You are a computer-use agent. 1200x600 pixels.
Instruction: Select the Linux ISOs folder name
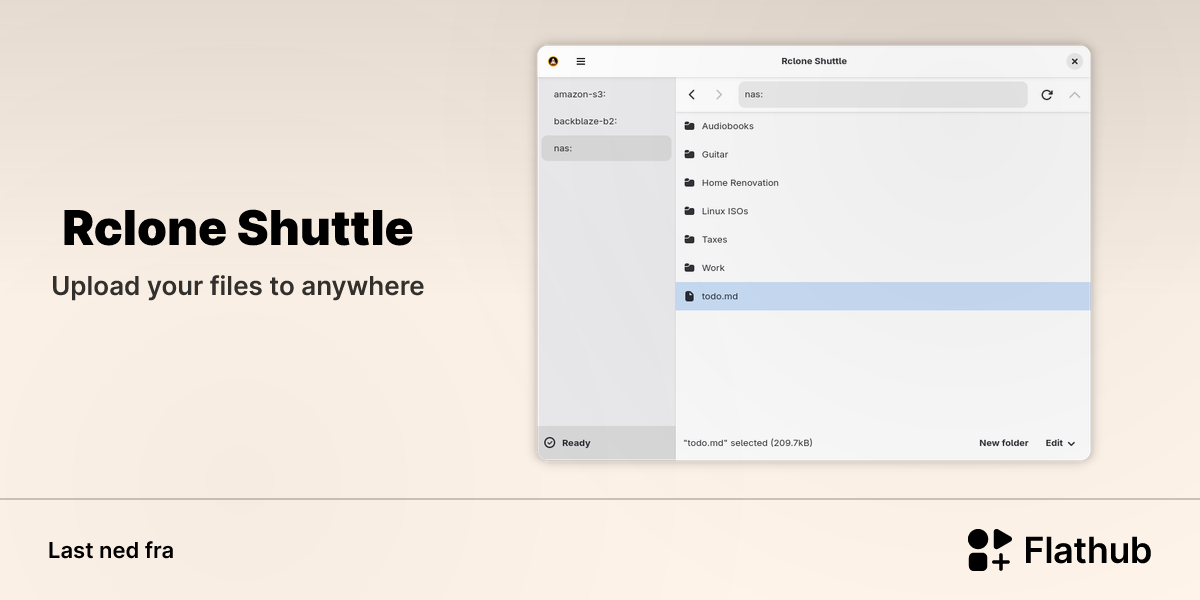coord(725,211)
